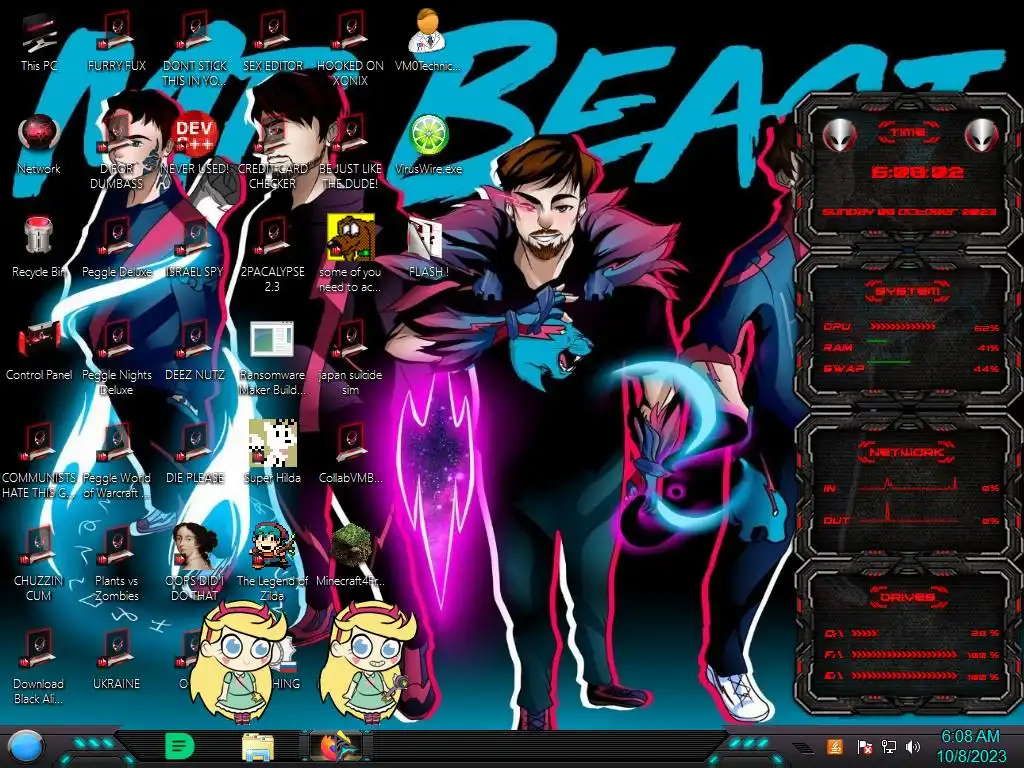Select the NEVER USED! Dev-C++ icon

coord(194,145)
